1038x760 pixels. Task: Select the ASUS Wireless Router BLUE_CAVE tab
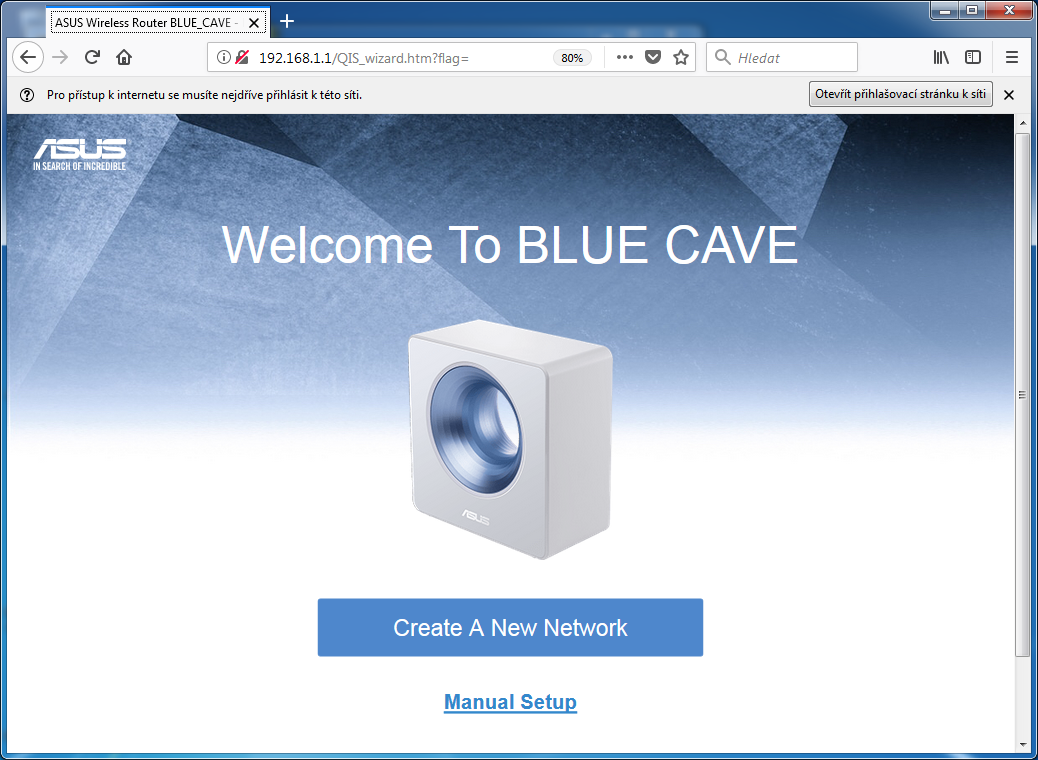tap(150, 21)
